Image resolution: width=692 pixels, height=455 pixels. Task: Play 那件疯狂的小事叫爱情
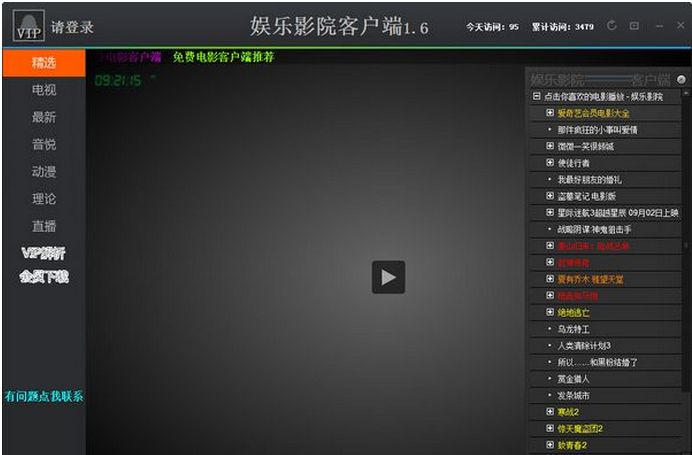[x=597, y=130]
